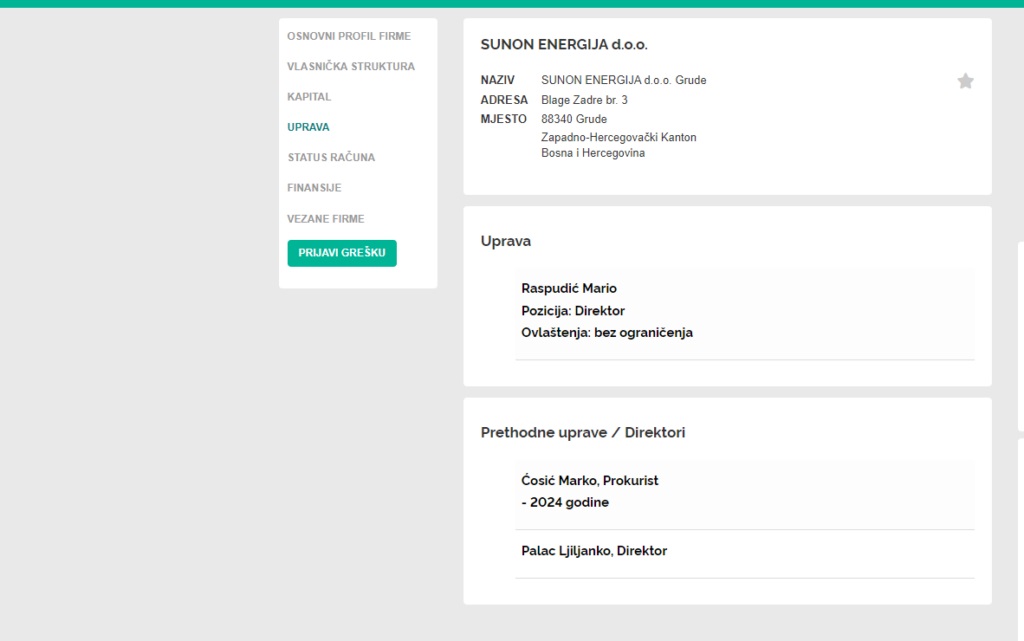
Task: Select the address text Blage Zadre br. 3
Action: tap(584, 100)
